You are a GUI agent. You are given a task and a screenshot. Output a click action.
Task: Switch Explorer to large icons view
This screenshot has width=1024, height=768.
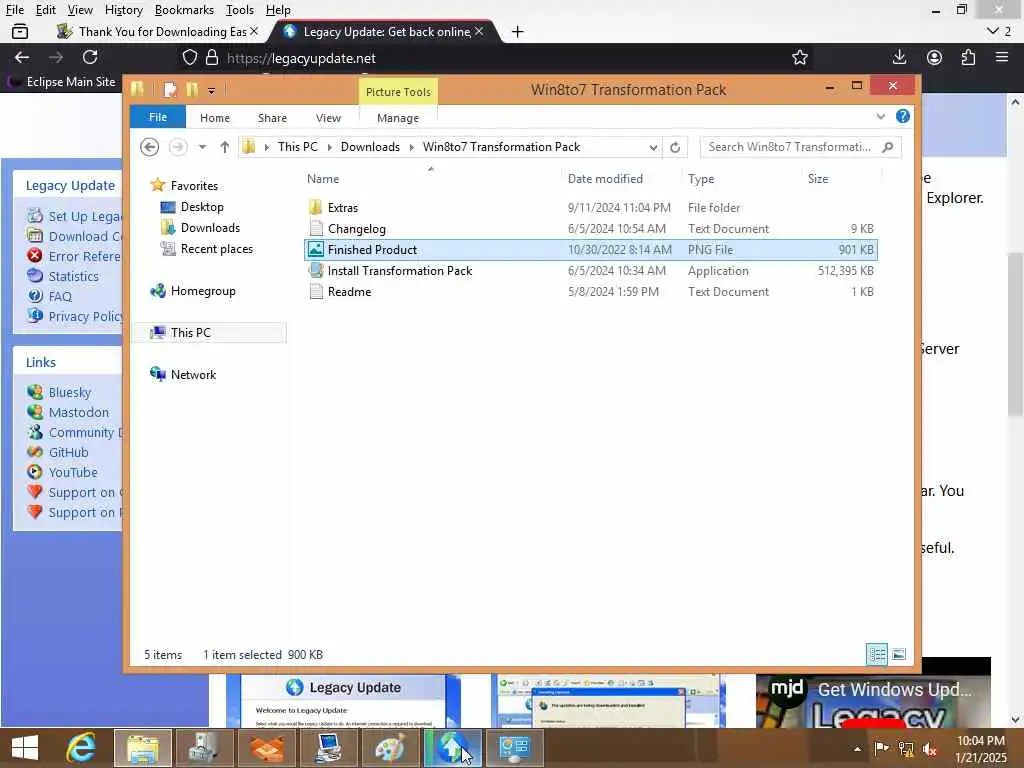899,654
